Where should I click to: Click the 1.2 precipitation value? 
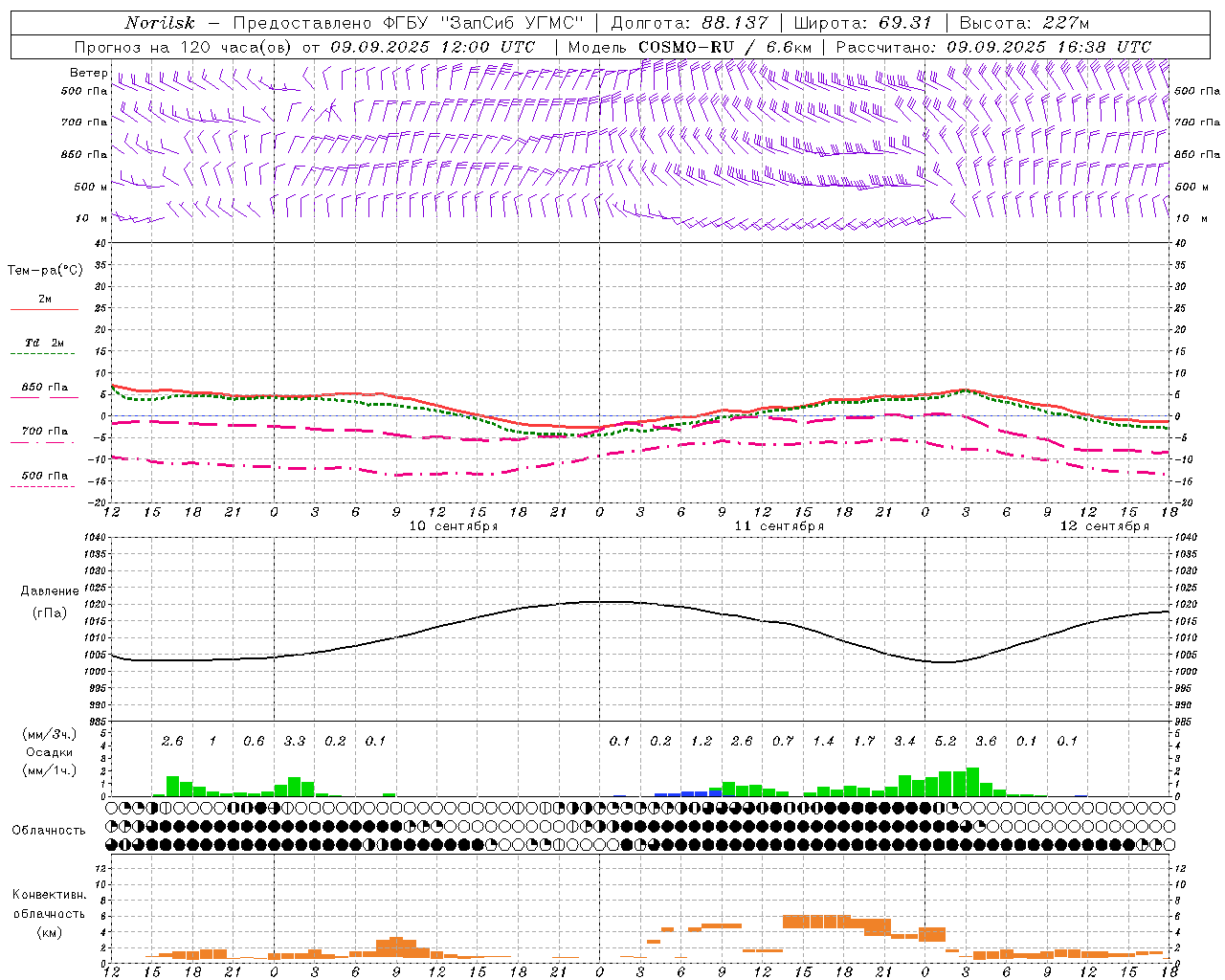(x=702, y=742)
